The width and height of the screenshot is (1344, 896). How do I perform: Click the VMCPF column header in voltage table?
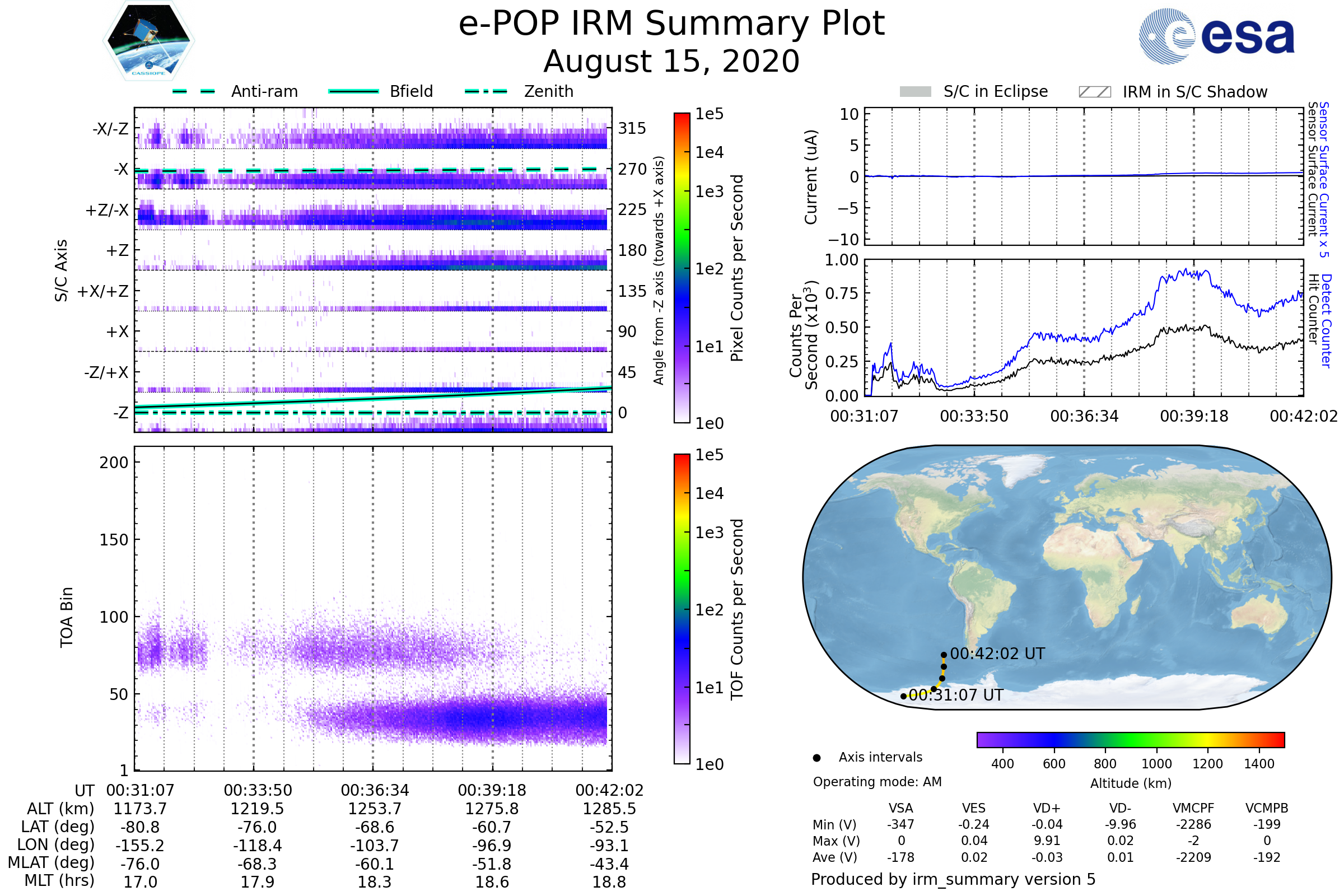tap(1193, 809)
